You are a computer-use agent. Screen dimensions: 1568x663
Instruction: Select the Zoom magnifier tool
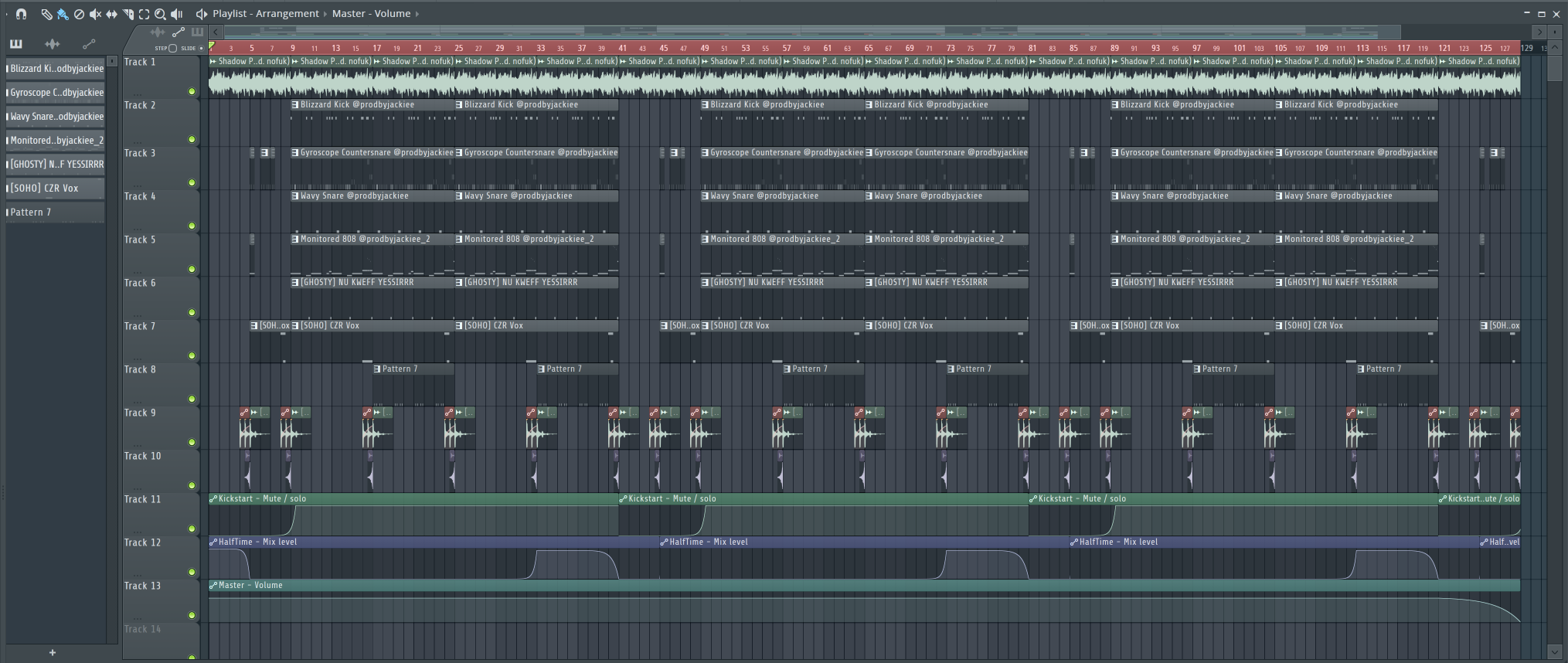pyautogui.click(x=160, y=14)
